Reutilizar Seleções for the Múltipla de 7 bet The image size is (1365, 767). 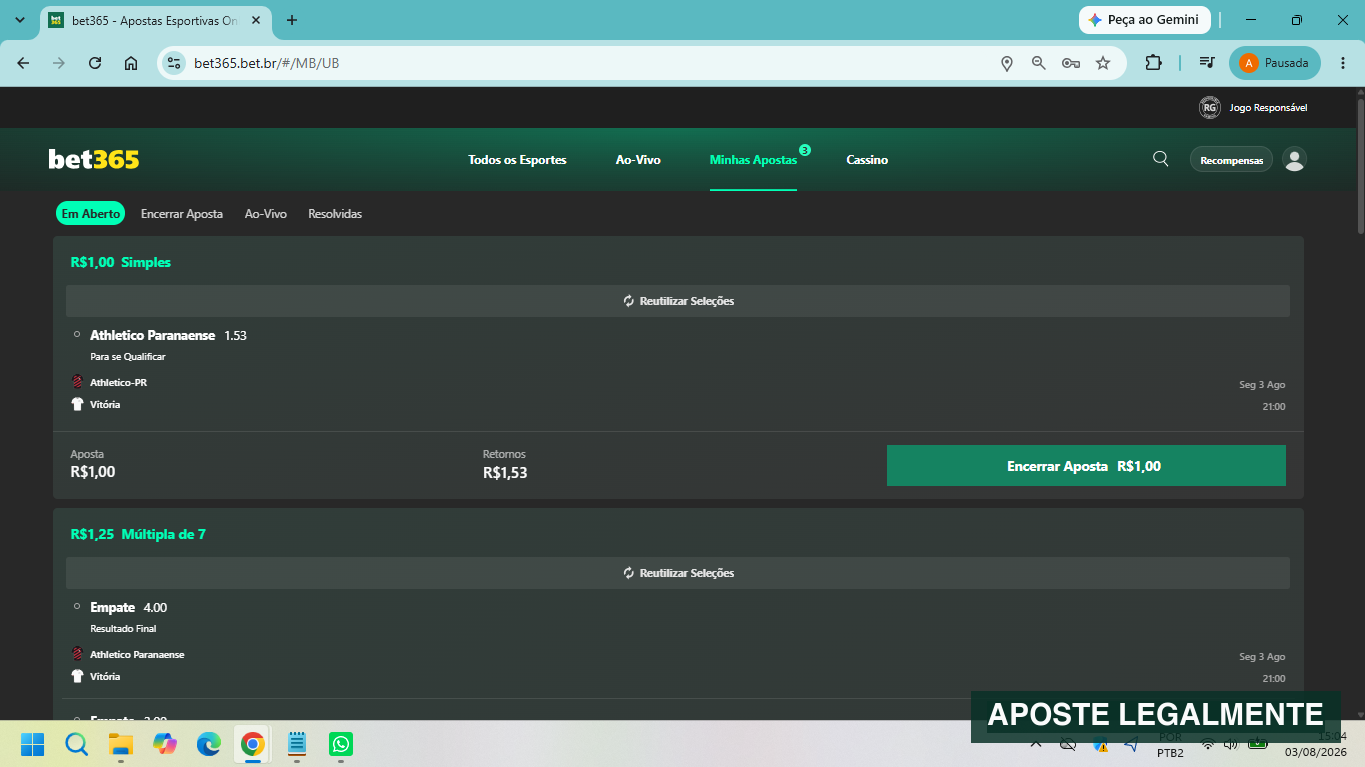click(678, 573)
